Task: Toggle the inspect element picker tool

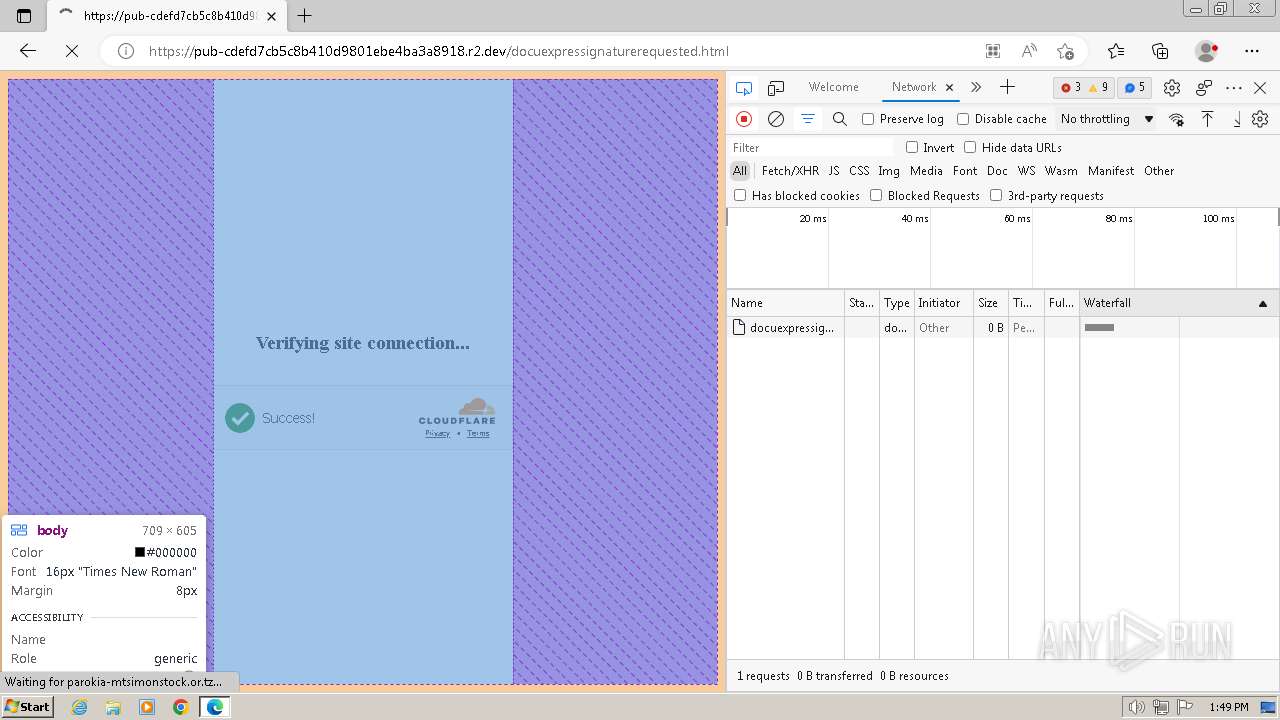Action: [743, 88]
